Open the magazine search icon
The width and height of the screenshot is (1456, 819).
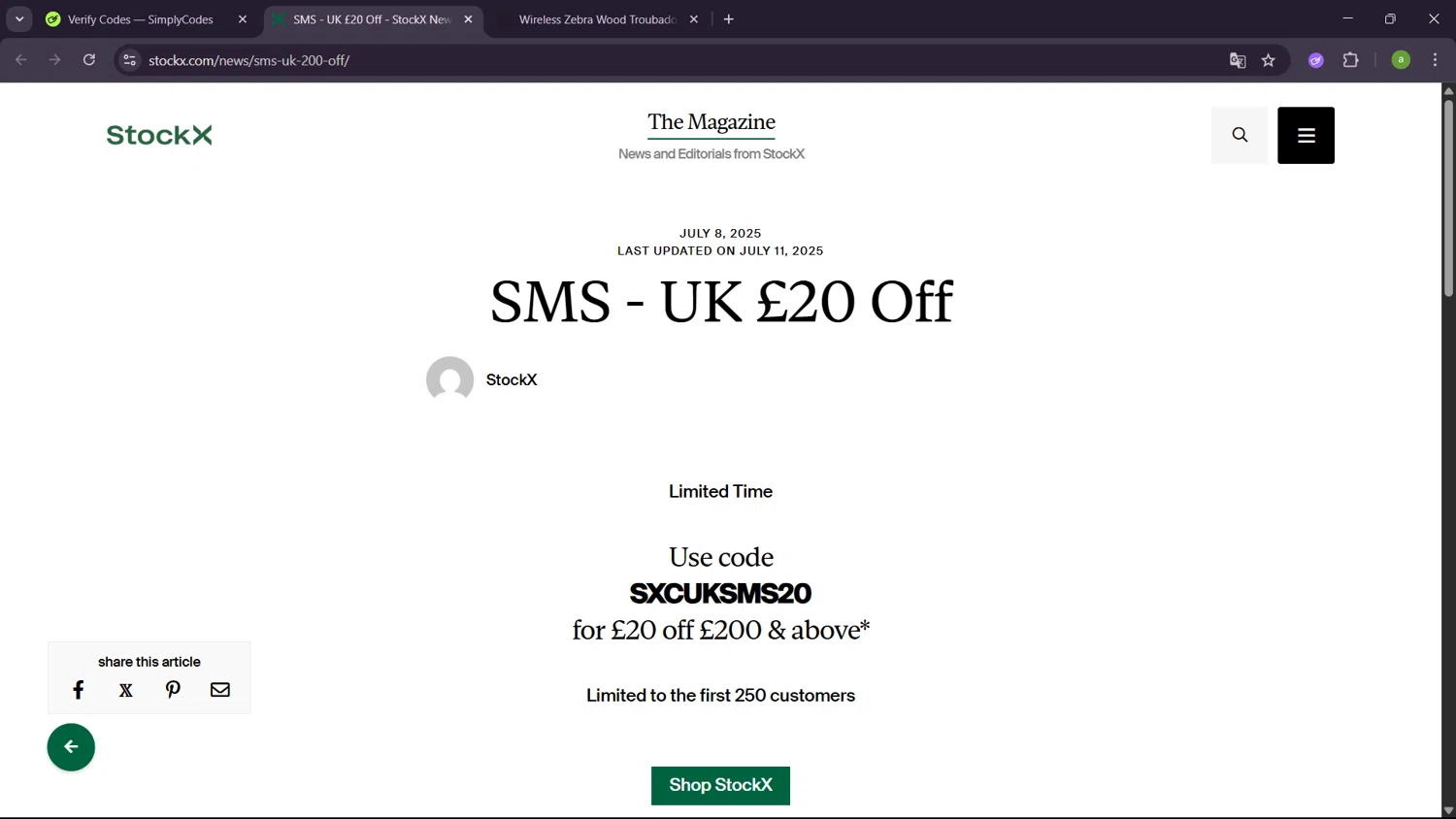(1240, 135)
